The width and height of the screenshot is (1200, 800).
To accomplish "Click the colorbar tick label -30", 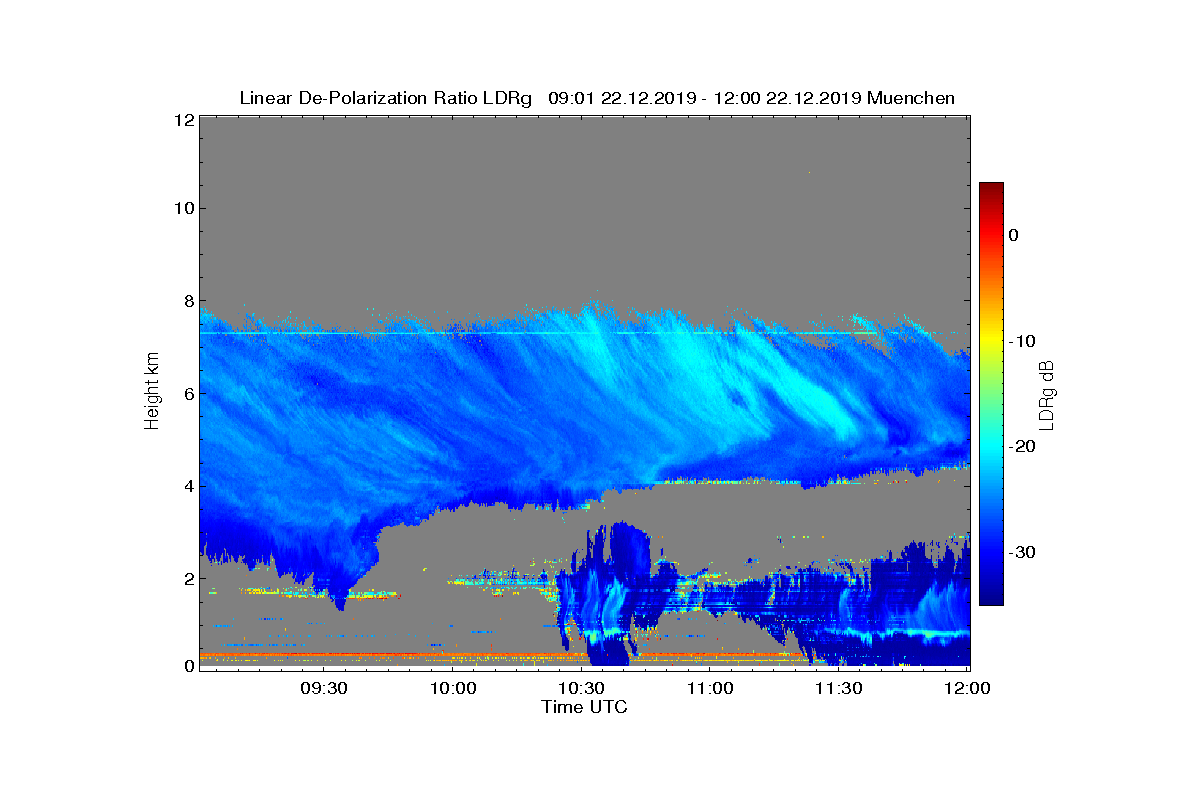I will (1022, 553).
